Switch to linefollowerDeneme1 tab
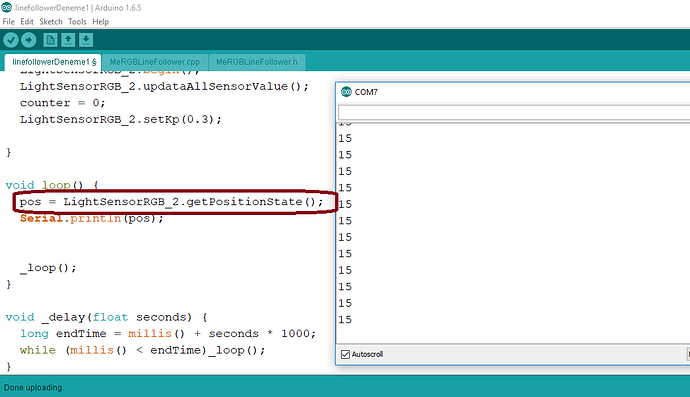This screenshot has height=397, width=690. pos(53,62)
